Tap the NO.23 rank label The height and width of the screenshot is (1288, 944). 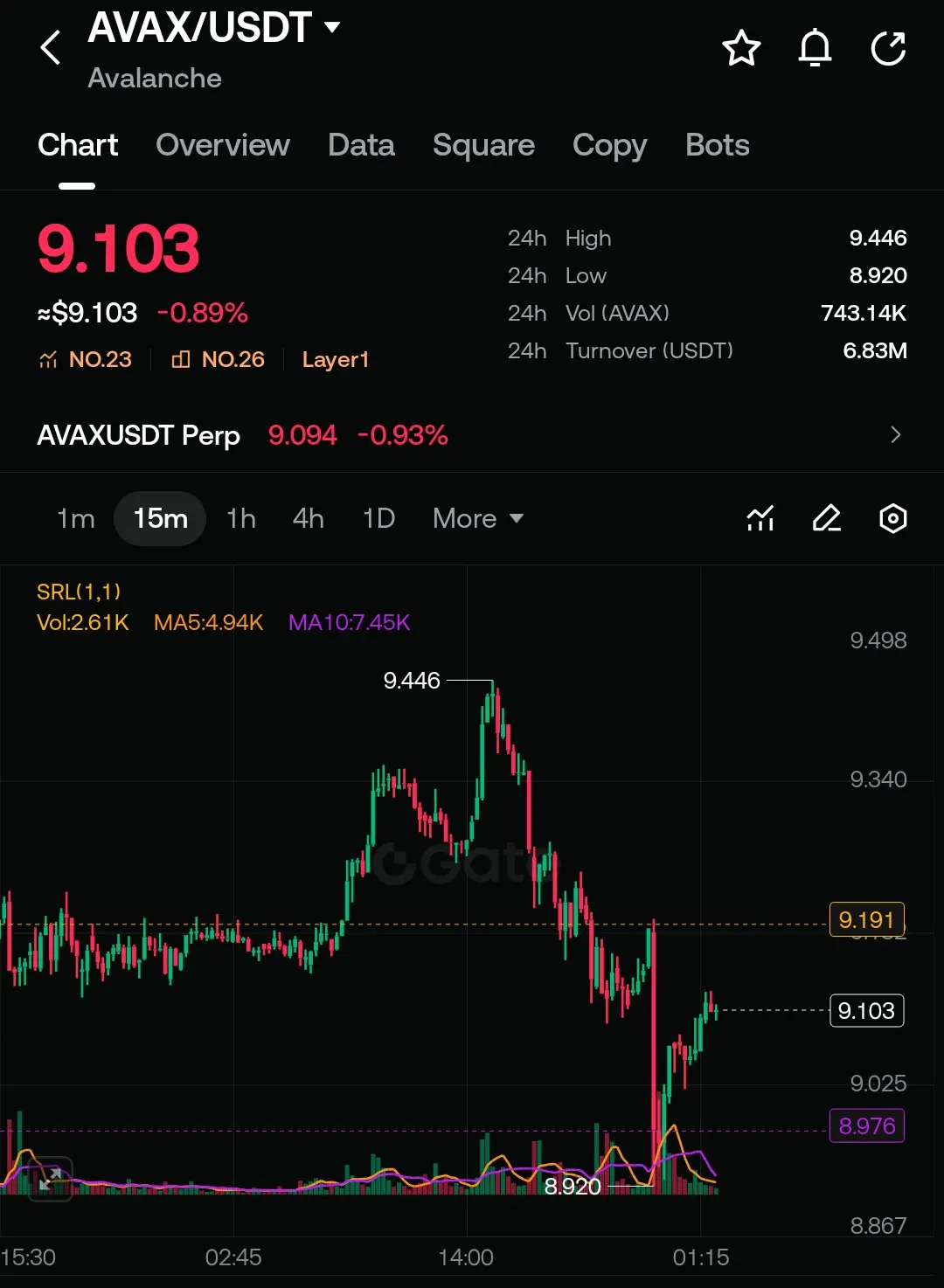(x=101, y=360)
